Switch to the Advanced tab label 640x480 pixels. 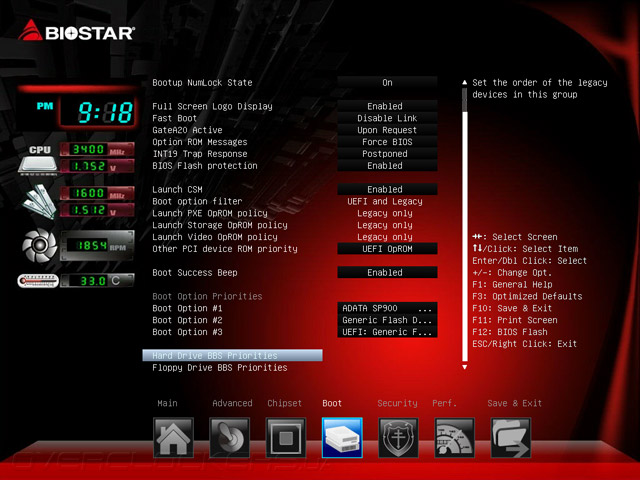[x=232, y=403]
